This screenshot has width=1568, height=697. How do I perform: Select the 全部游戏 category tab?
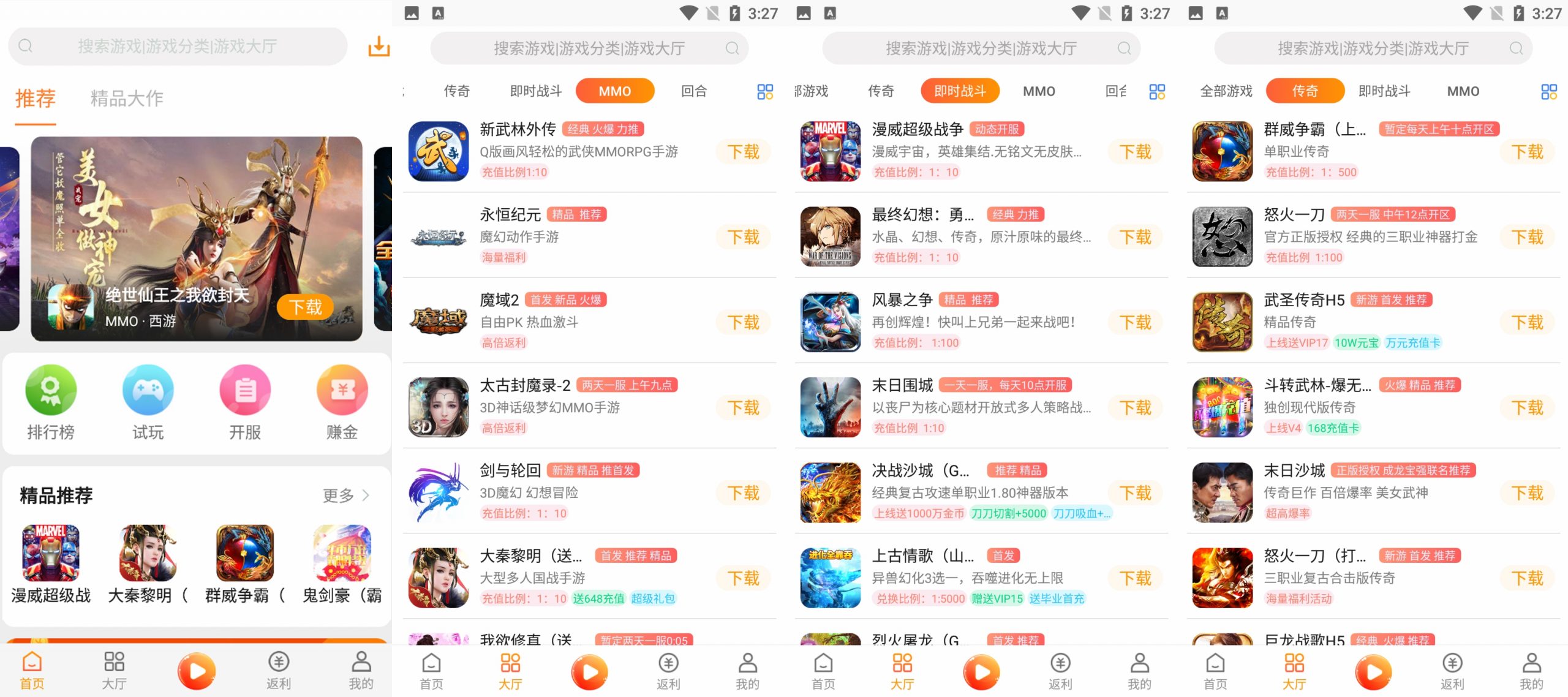[x=1226, y=91]
